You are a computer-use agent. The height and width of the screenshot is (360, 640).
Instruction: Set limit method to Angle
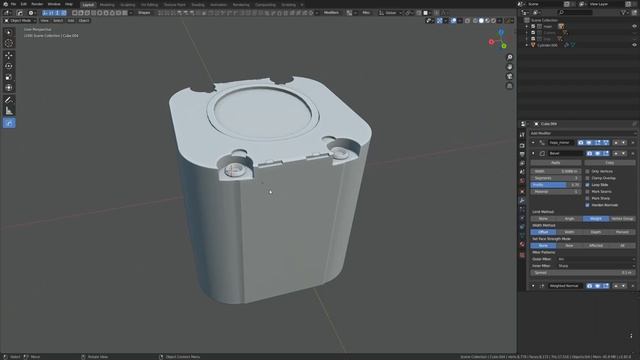point(569,219)
